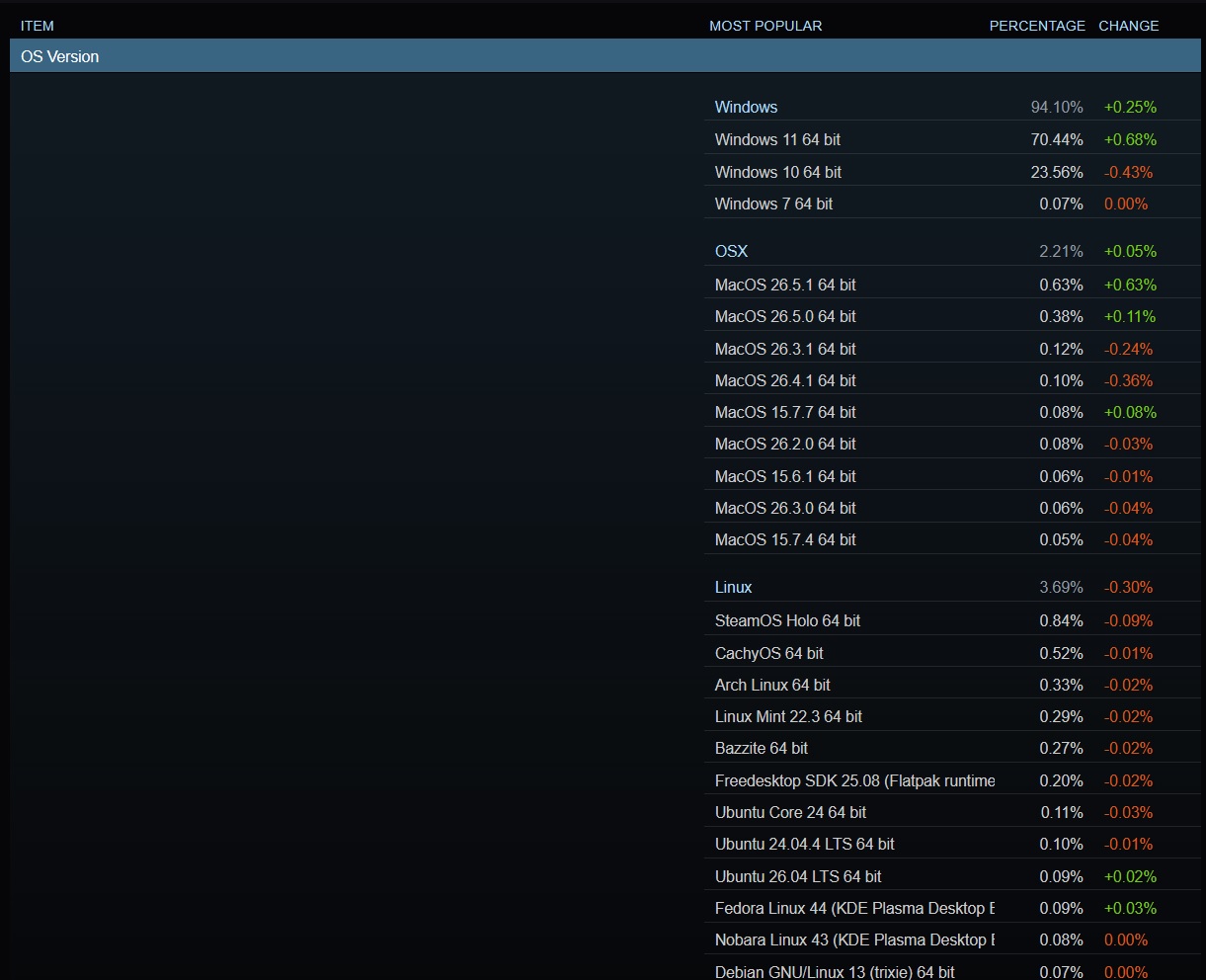Select the MacOS 26.3.1 64 bit row

(x=953, y=349)
